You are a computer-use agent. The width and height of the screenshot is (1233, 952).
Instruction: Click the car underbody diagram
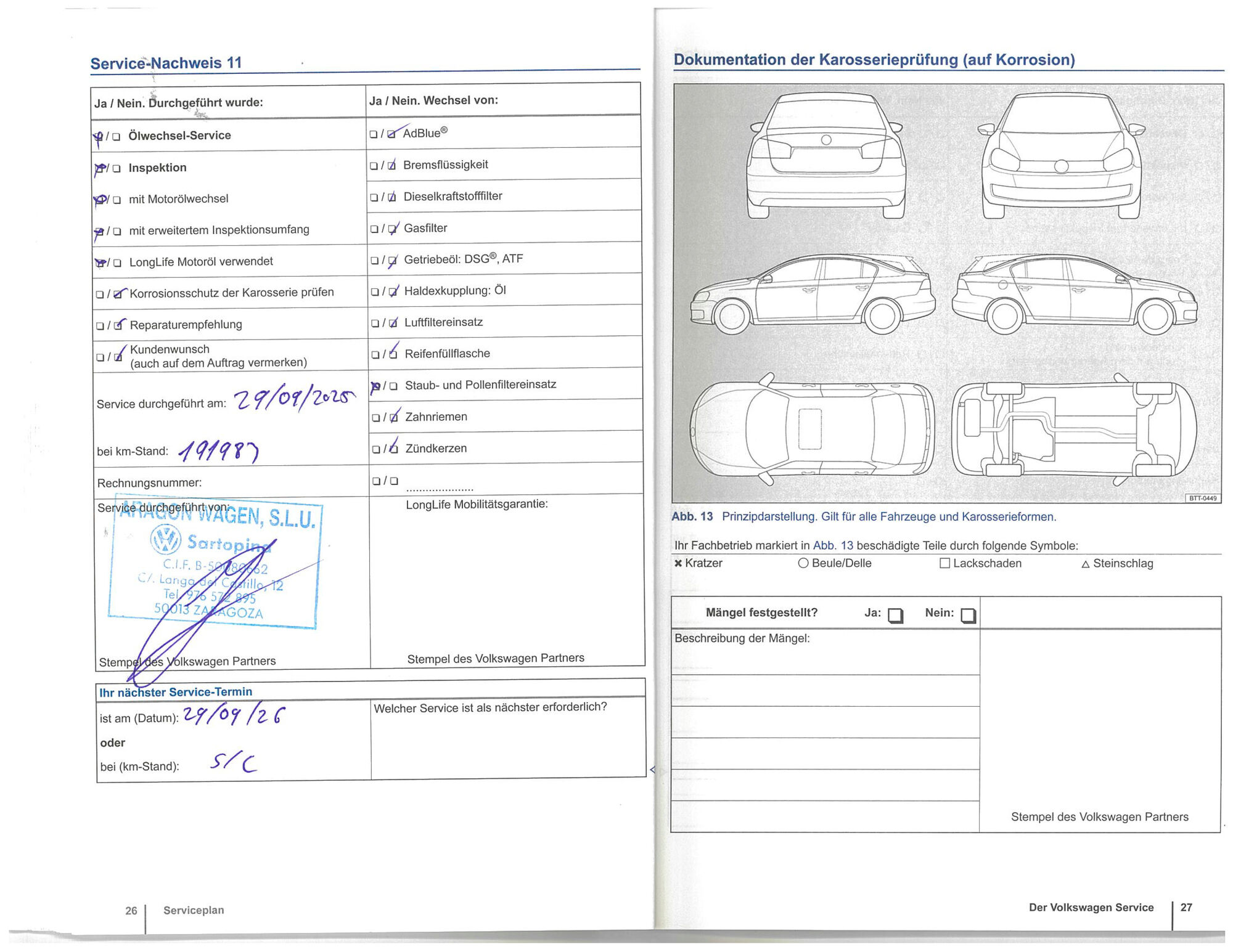click(x=1073, y=429)
